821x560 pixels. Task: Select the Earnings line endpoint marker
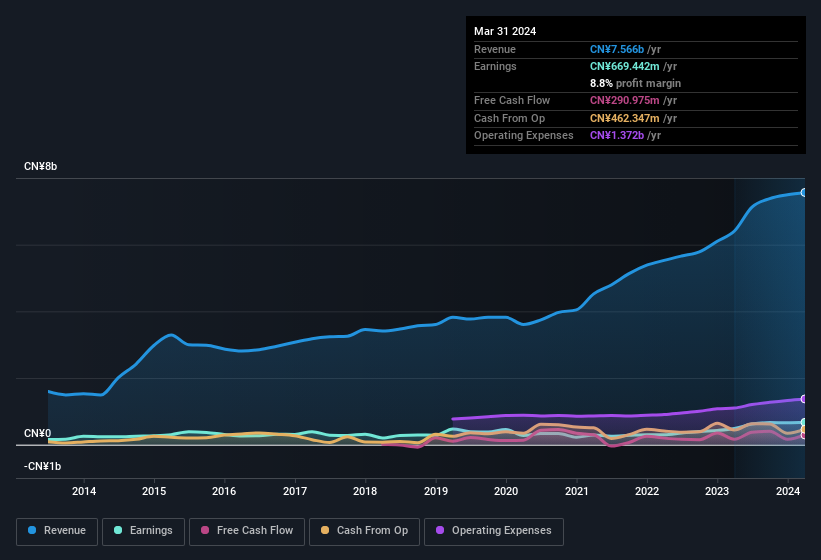(803, 422)
